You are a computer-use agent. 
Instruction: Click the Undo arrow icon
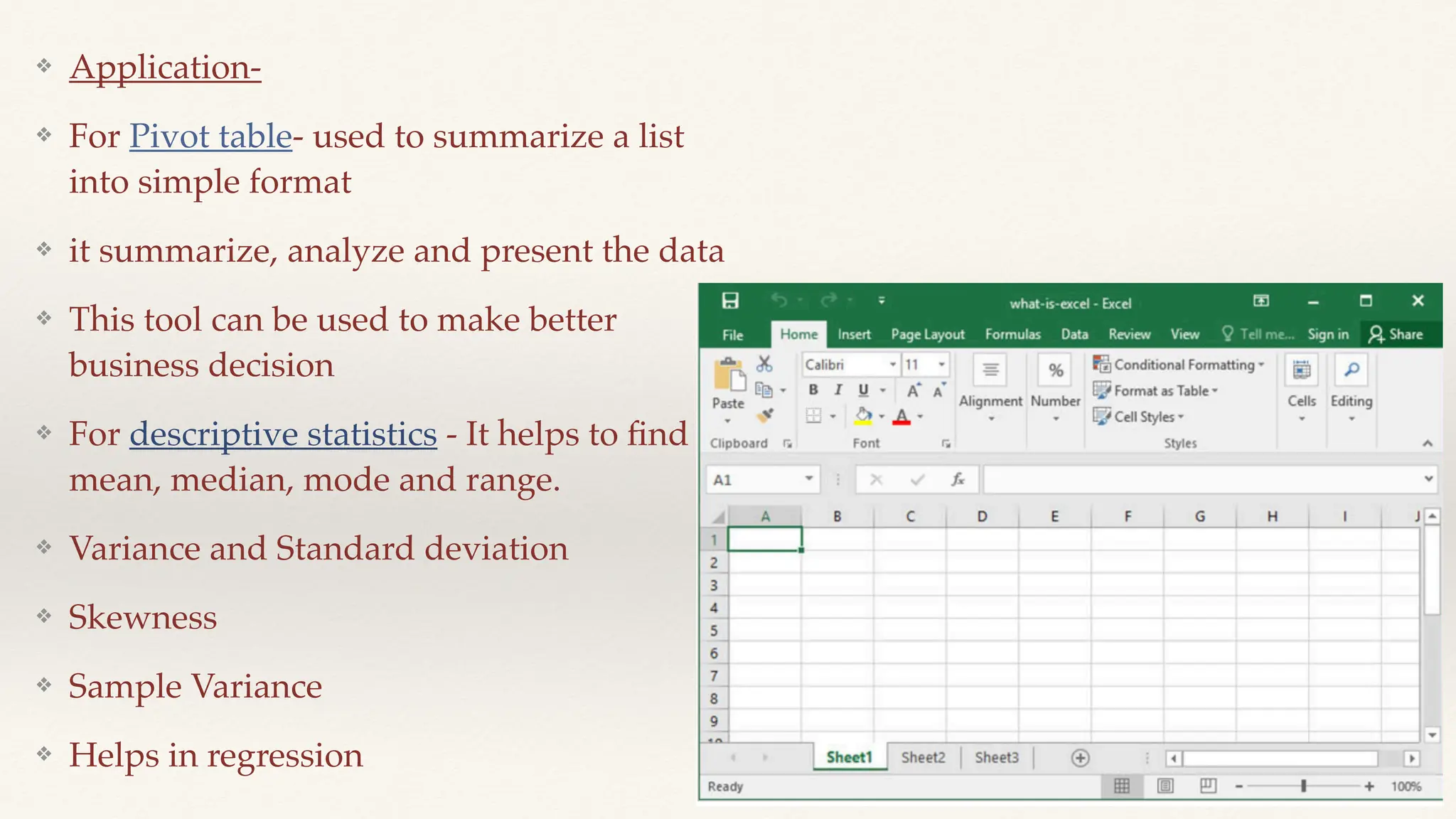(x=779, y=301)
